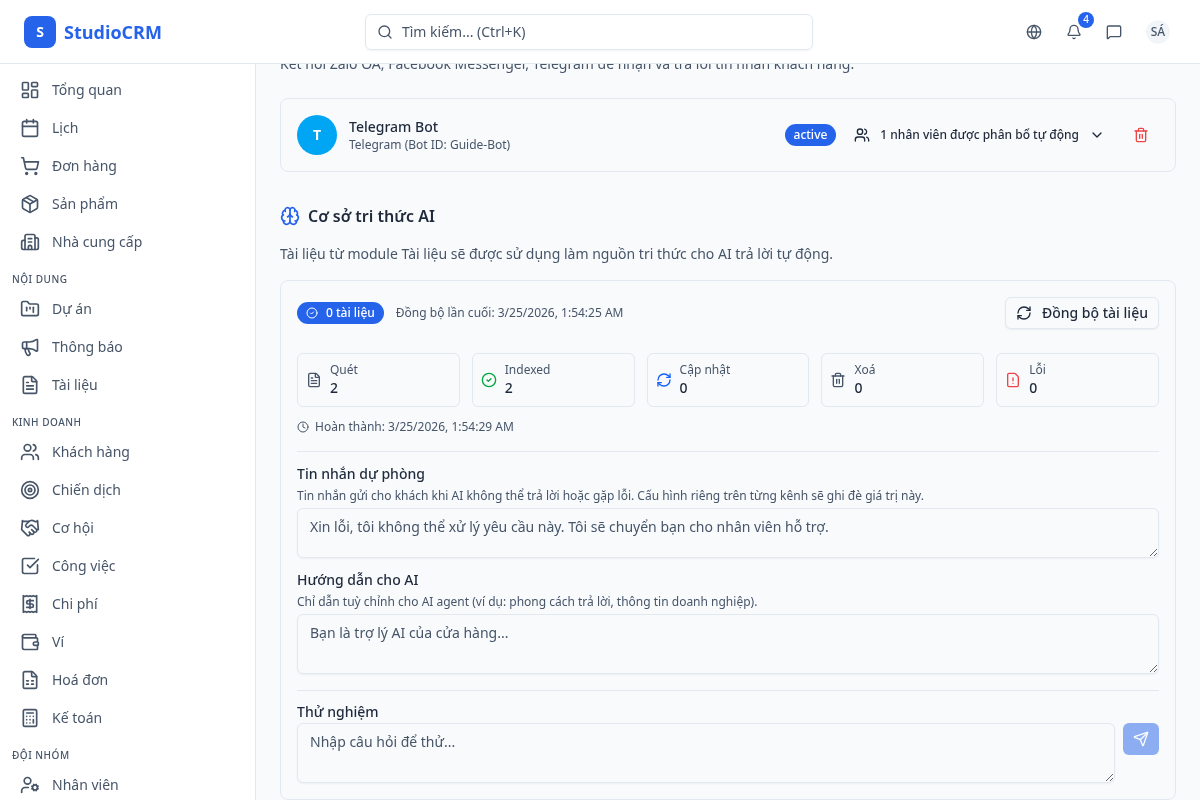Open the chat messages icon
This screenshot has height=800, width=1200.
1114,32
